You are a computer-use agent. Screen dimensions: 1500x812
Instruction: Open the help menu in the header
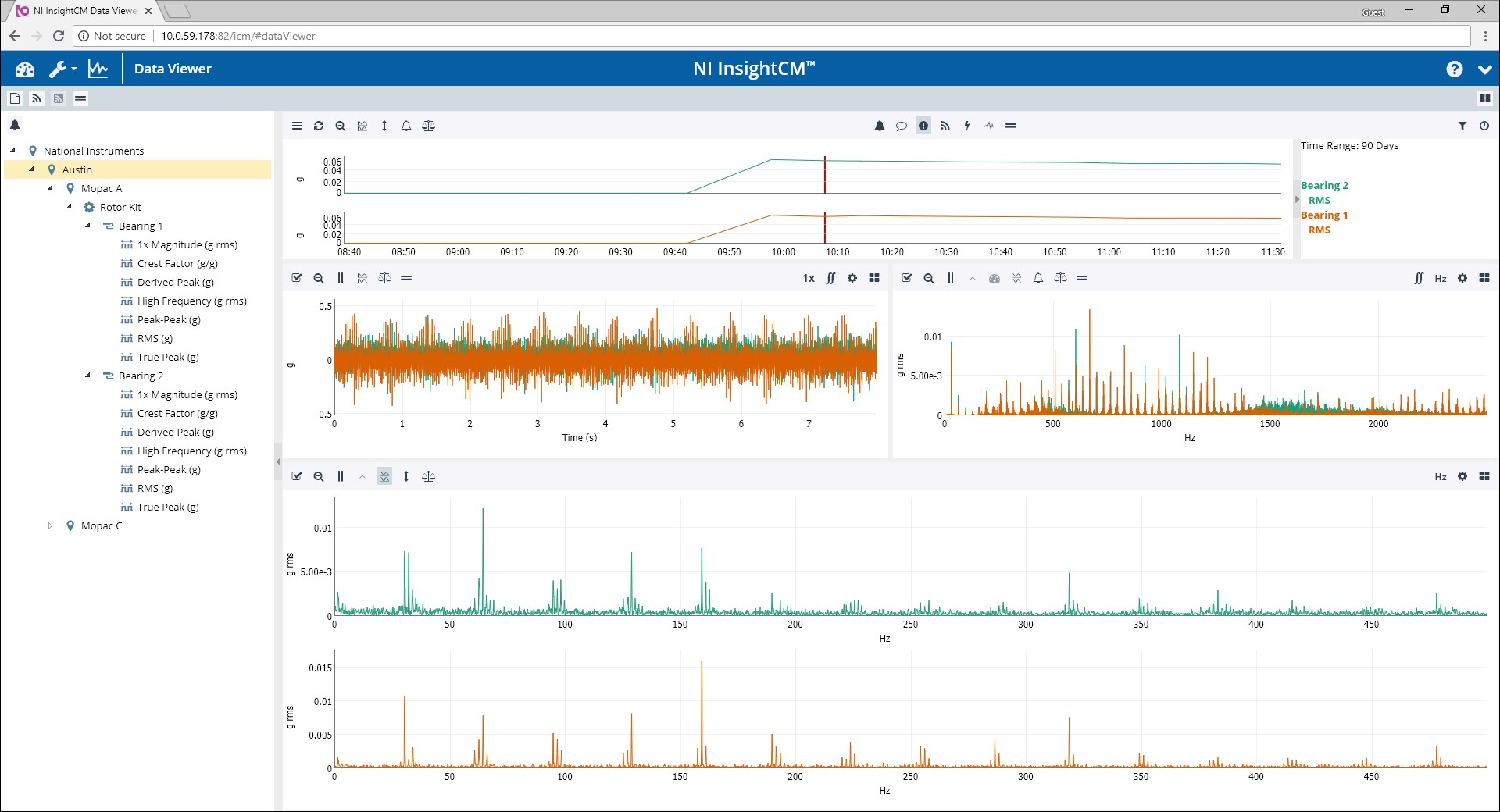tap(1454, 69)
